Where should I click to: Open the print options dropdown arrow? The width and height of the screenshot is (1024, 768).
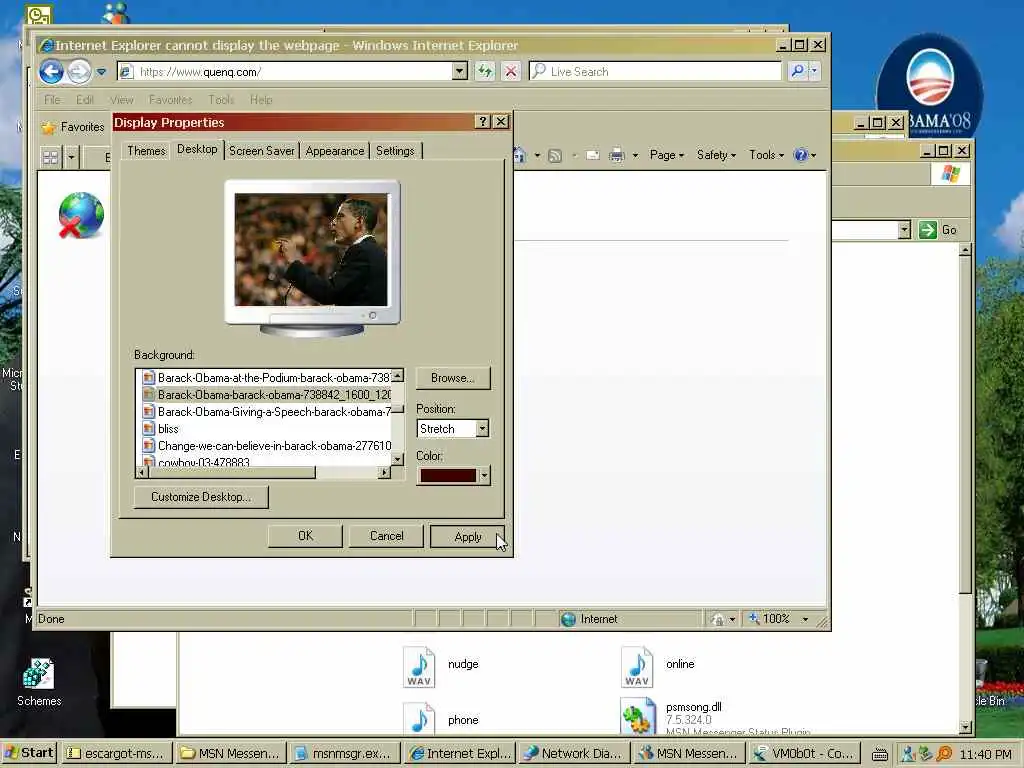pos(635,155)
